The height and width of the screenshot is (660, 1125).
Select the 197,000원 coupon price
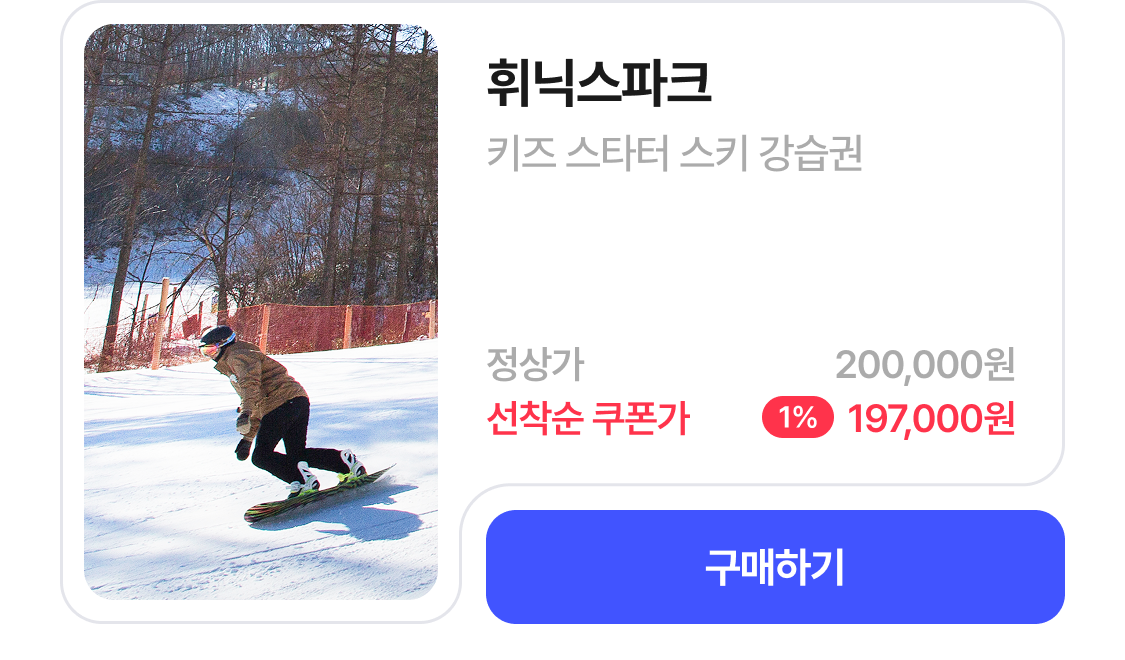coord(931,418)
